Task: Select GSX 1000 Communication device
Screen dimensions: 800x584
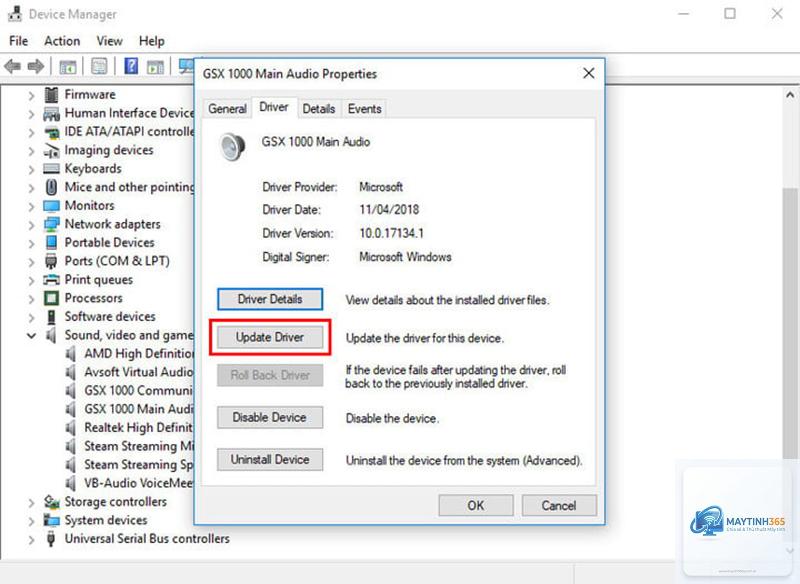Action: pos(138,390)
